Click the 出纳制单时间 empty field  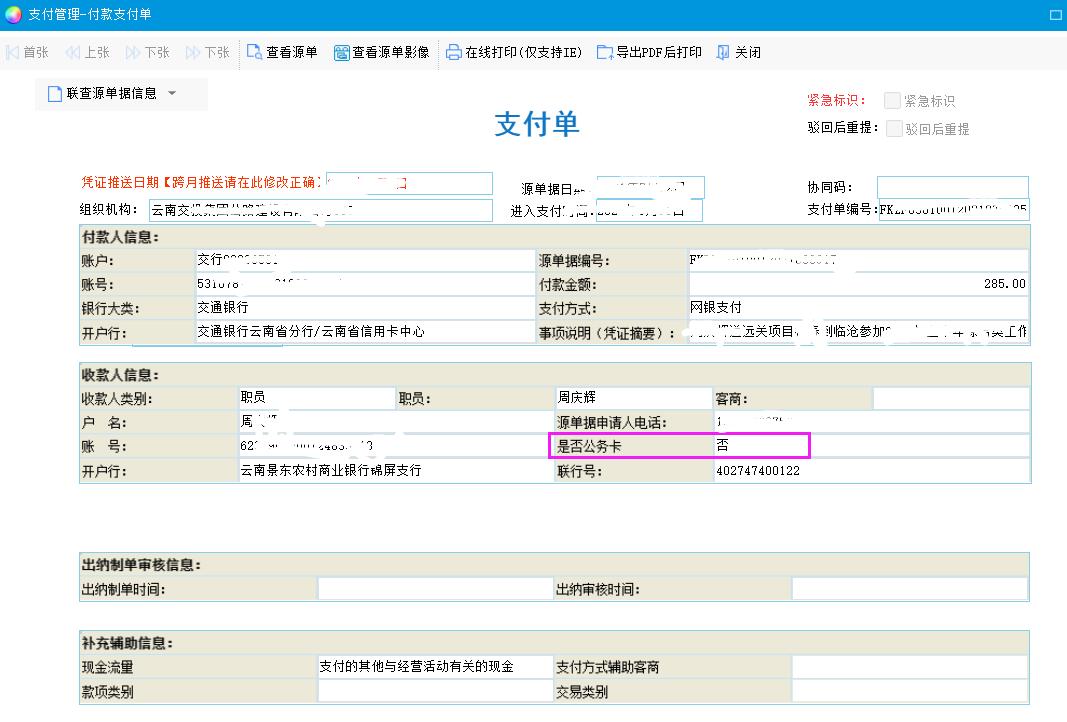434,589
